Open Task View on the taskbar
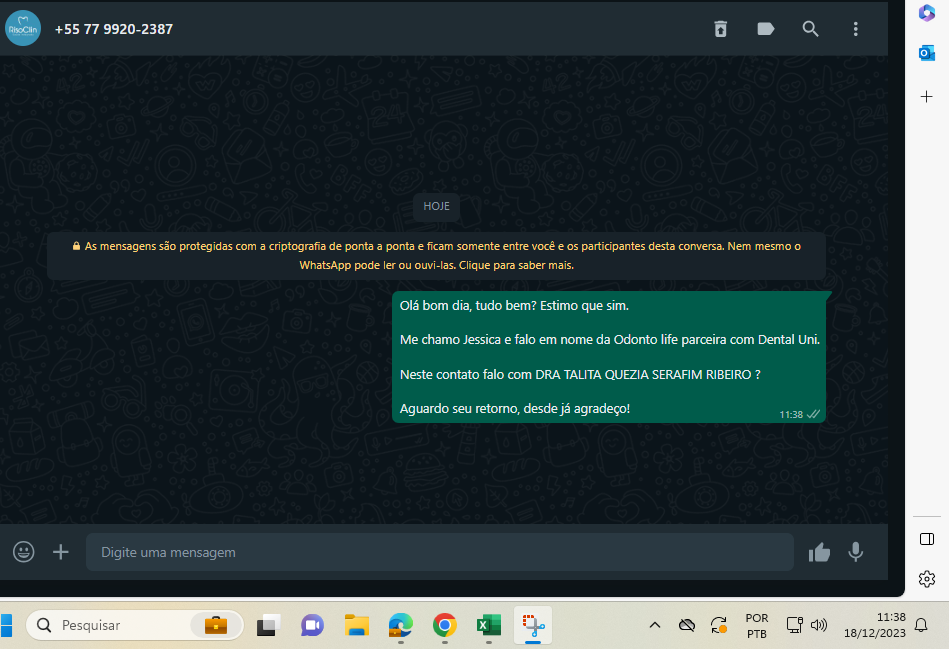Screen dimensions: 949x649 point(268,625)
